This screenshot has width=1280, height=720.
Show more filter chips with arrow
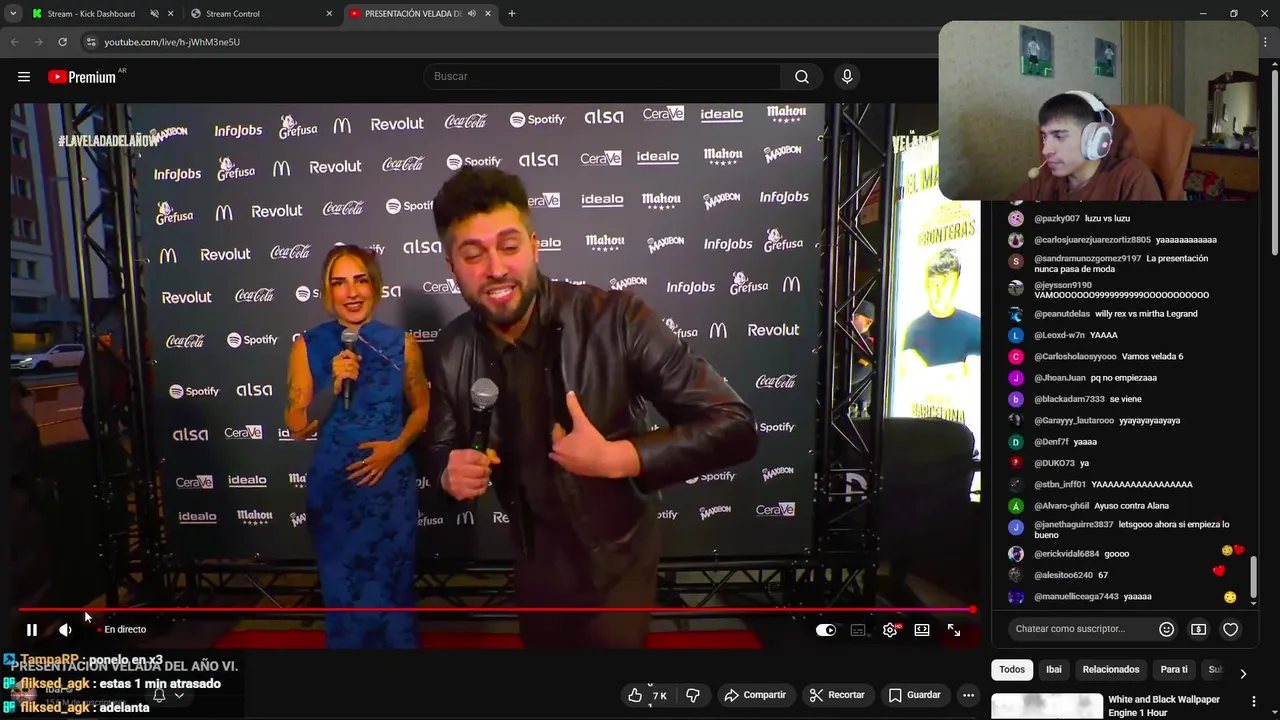tap(1243, 674)
